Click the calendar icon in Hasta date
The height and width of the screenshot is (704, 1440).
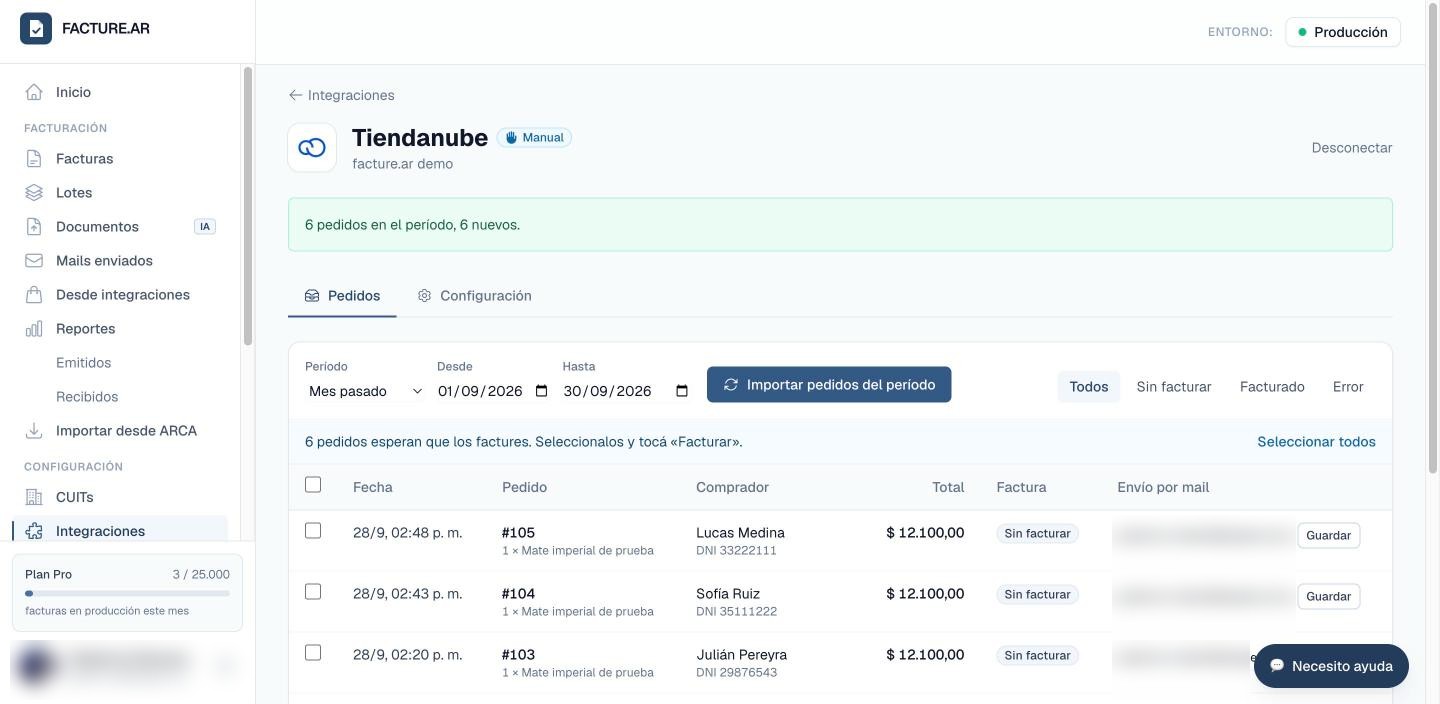[682, 391]
